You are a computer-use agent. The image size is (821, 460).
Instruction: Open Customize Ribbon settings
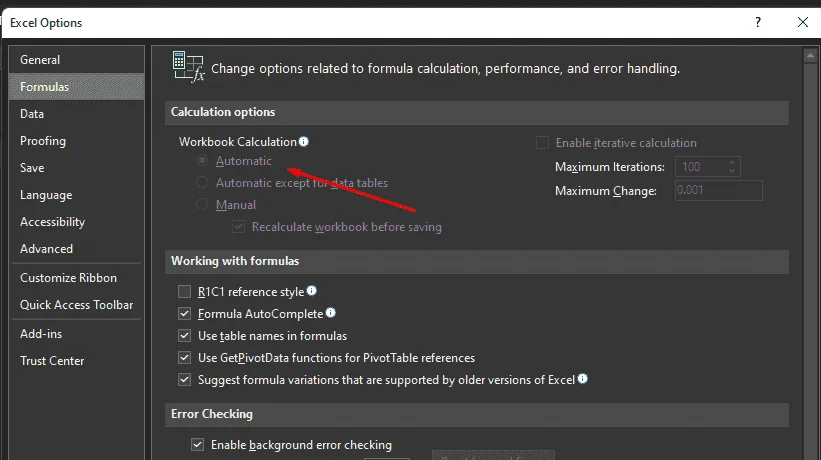(76, 278)
